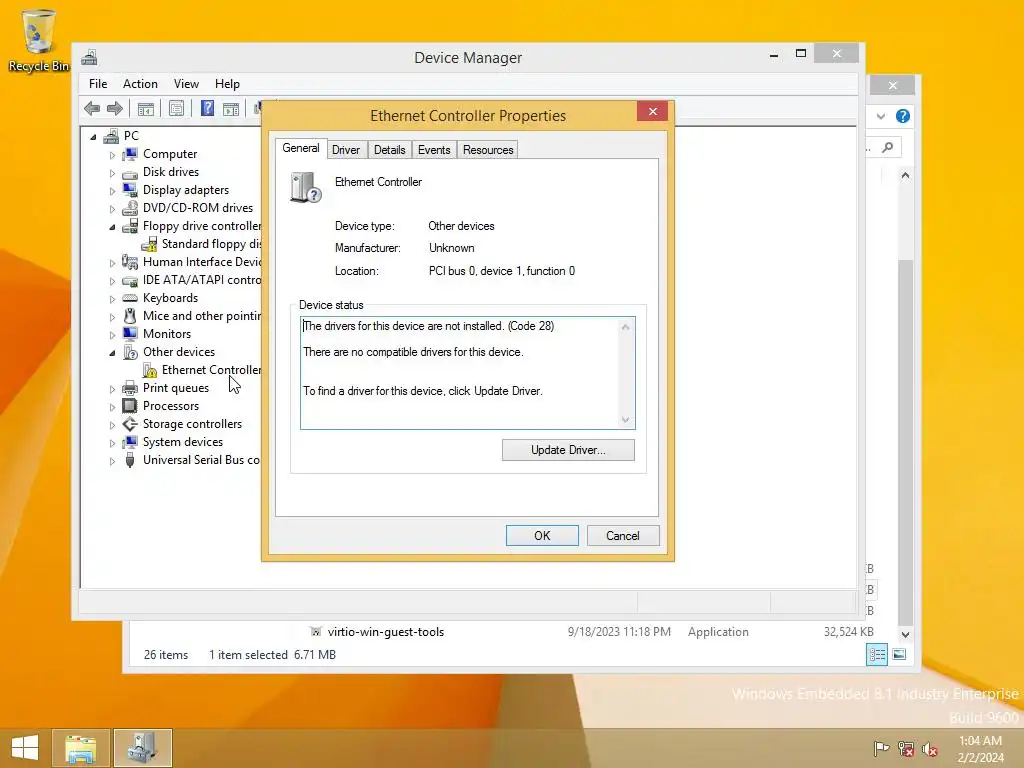The height and width of the screenshot is (768, 1024).
Task: Collapse the PC root node
Action: (93, 137)
